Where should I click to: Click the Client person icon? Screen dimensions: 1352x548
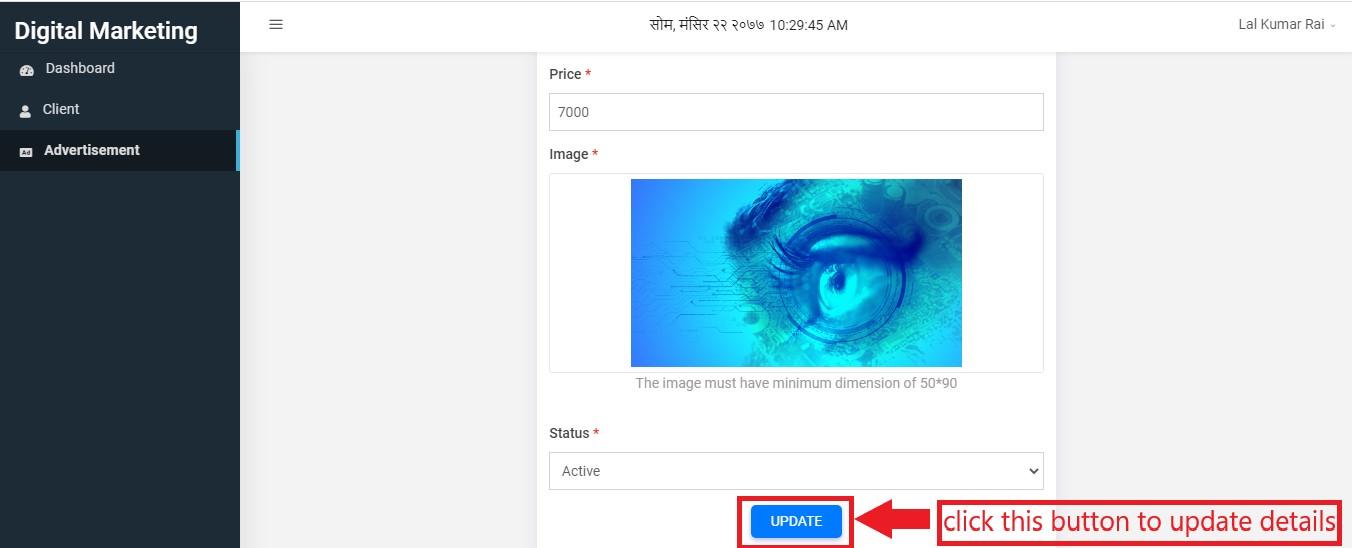pos(26,111)
